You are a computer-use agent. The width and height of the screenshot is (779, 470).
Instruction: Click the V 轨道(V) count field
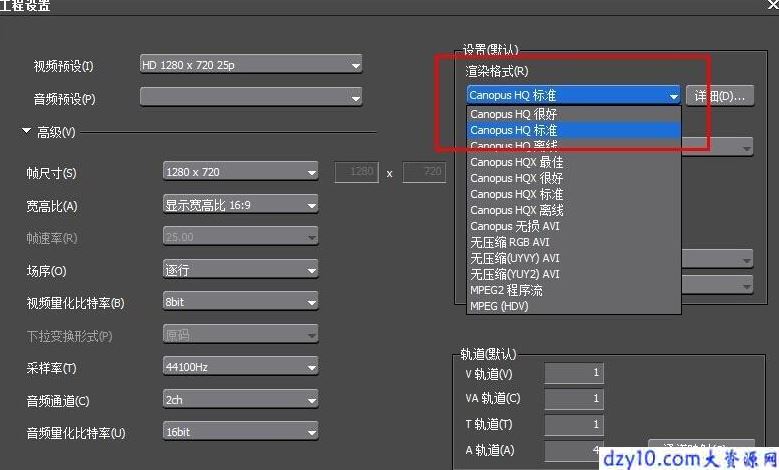point(574,373)
